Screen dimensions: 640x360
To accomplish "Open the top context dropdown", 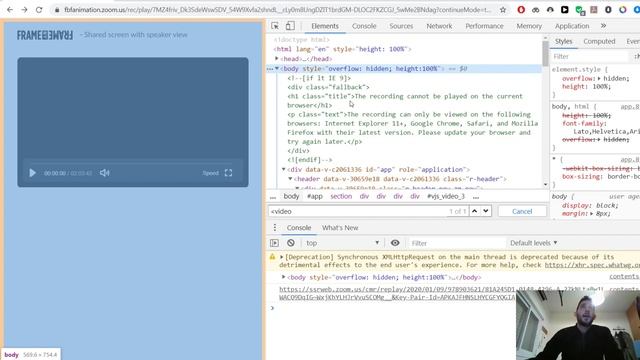I will 342,243.
